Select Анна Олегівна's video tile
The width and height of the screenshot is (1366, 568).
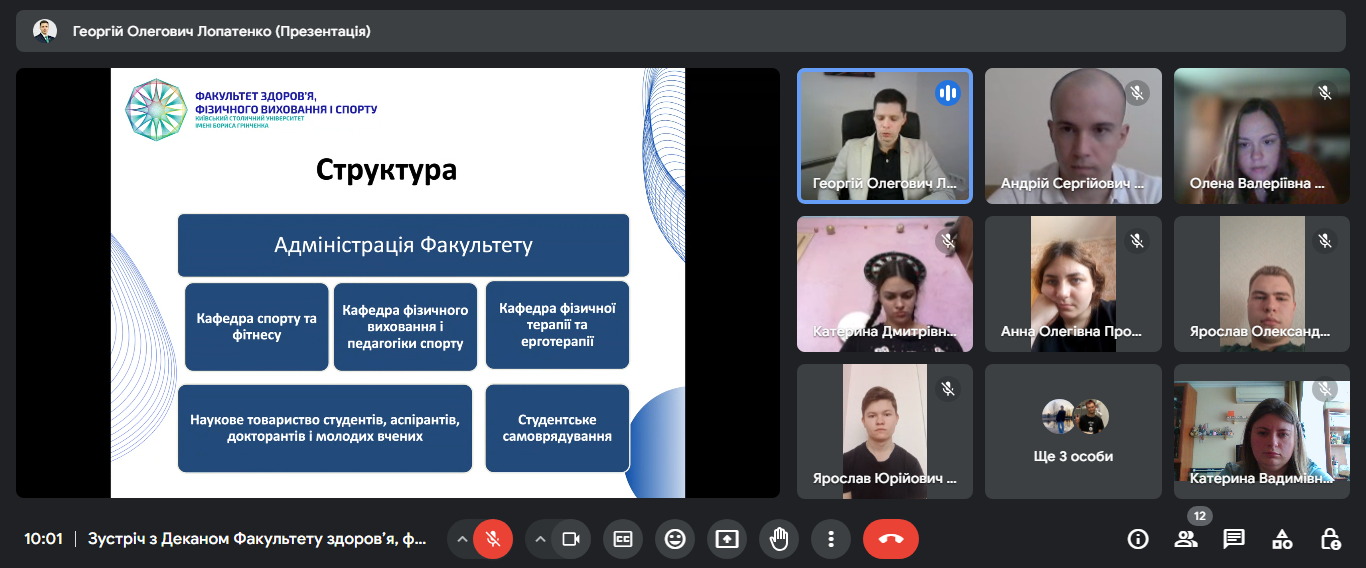pyautogui.click(x=1073, y=284)
